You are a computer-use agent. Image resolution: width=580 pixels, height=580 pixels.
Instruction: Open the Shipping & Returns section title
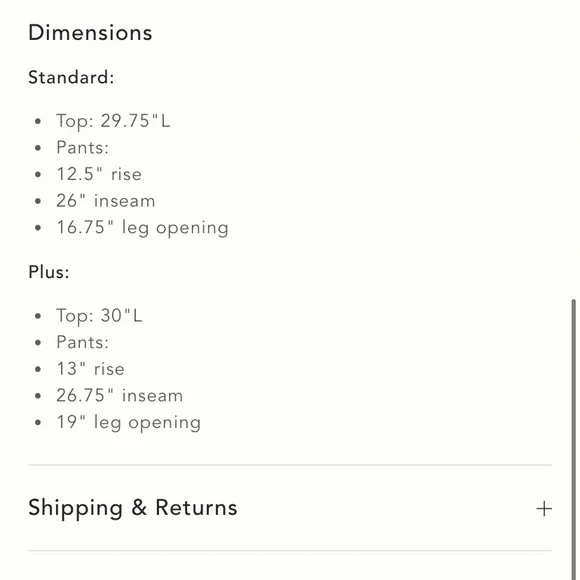(x=133, y=508)
